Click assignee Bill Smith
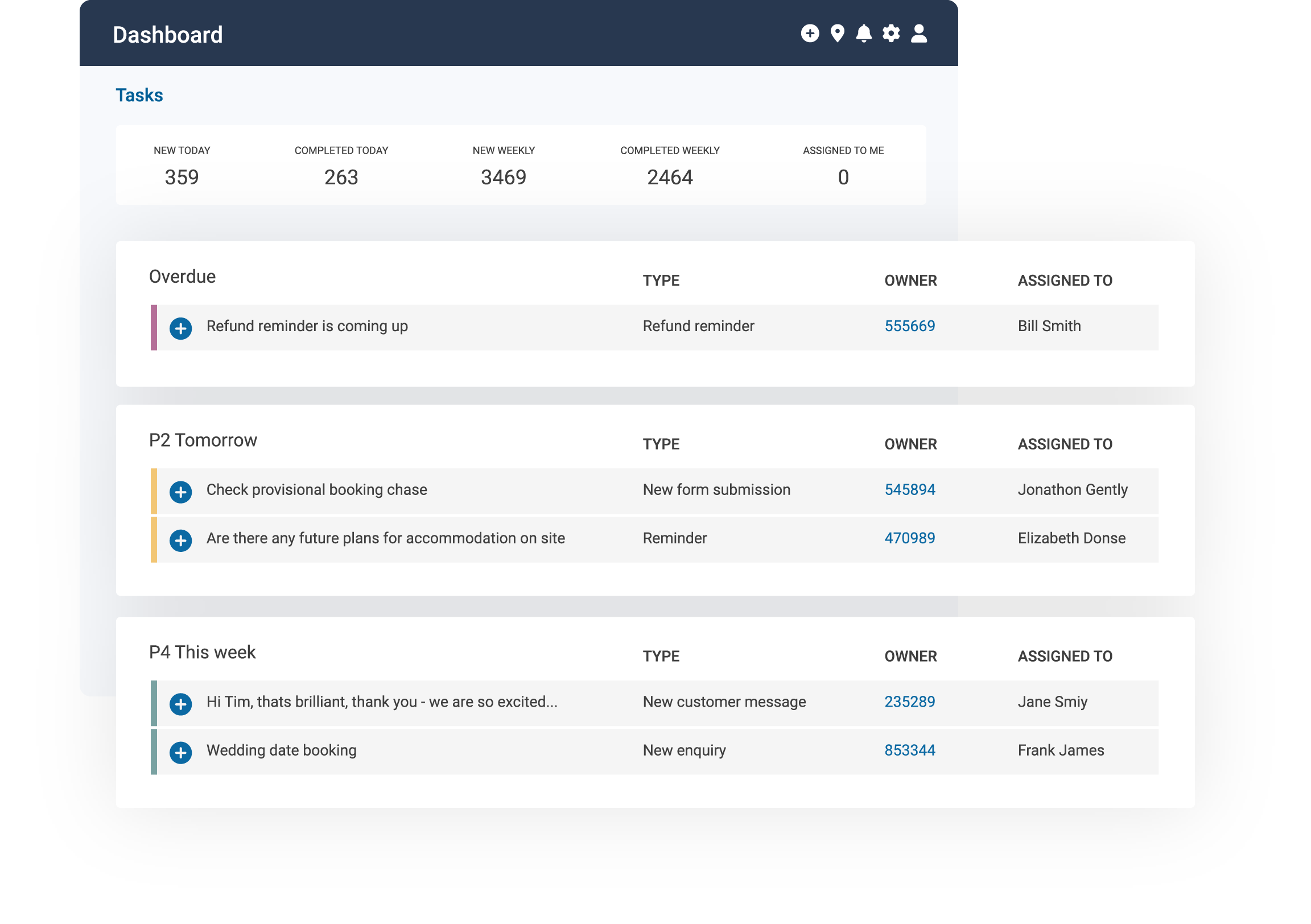 1049,326
